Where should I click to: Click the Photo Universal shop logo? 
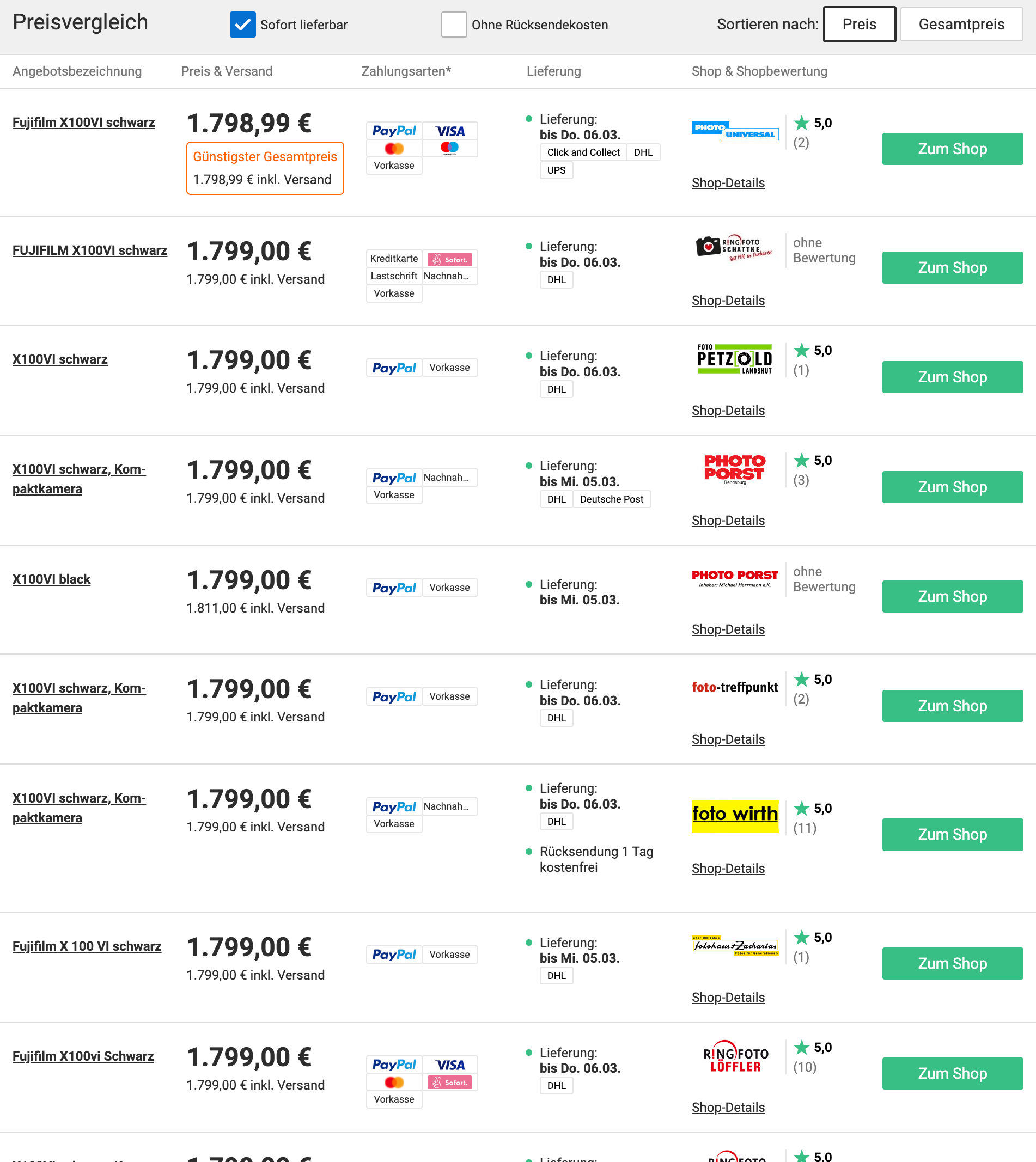pos(734,131)
